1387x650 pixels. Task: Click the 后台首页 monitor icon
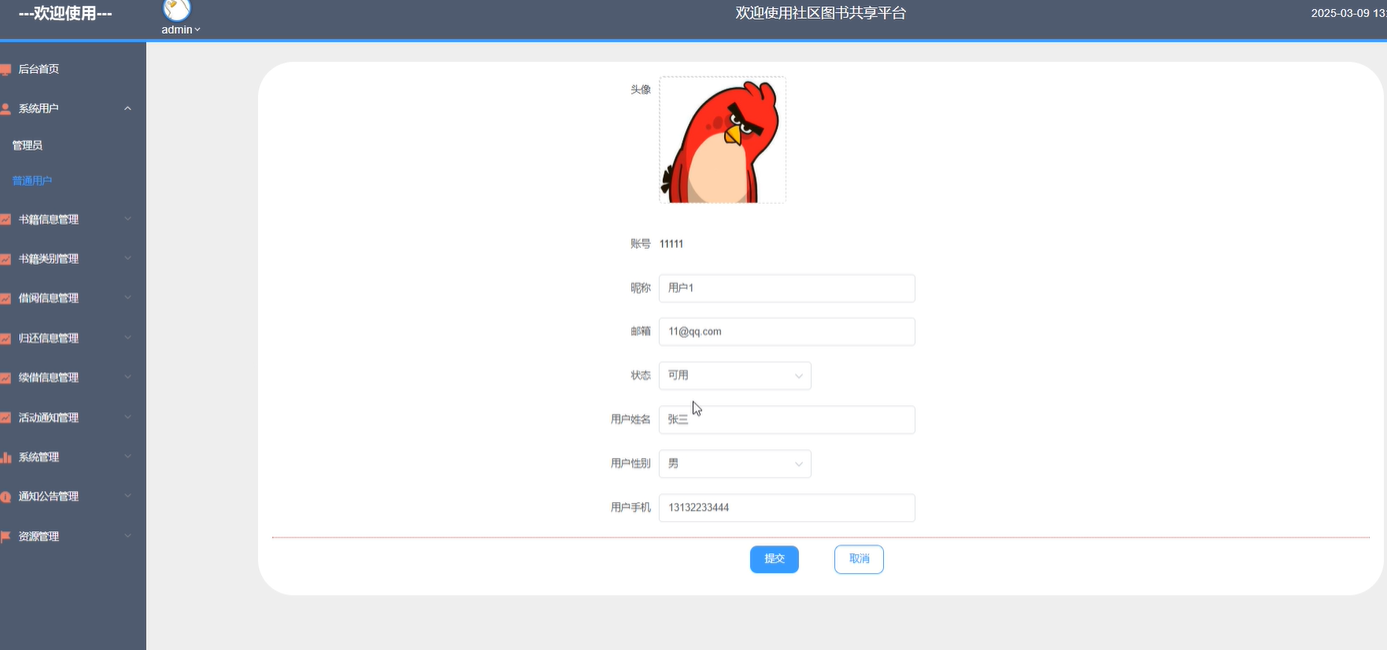tap(5, 69)
